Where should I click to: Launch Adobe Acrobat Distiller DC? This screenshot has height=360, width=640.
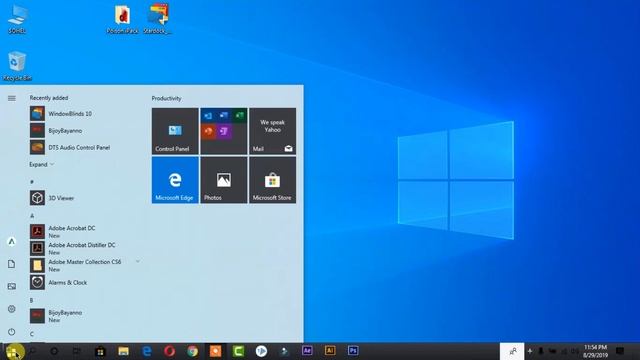(x=84, y=248)
